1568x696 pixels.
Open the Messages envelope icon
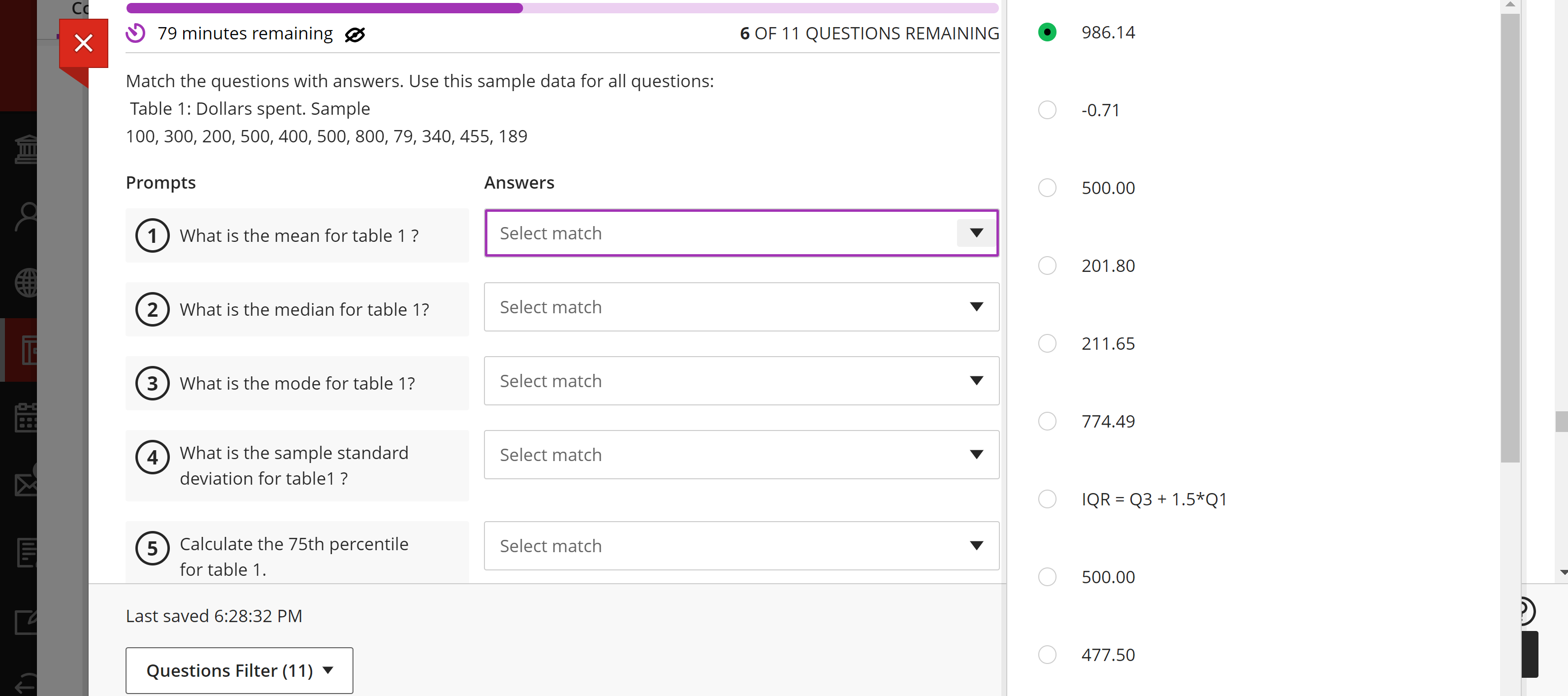pyautogui.click(x=26, y=485)
